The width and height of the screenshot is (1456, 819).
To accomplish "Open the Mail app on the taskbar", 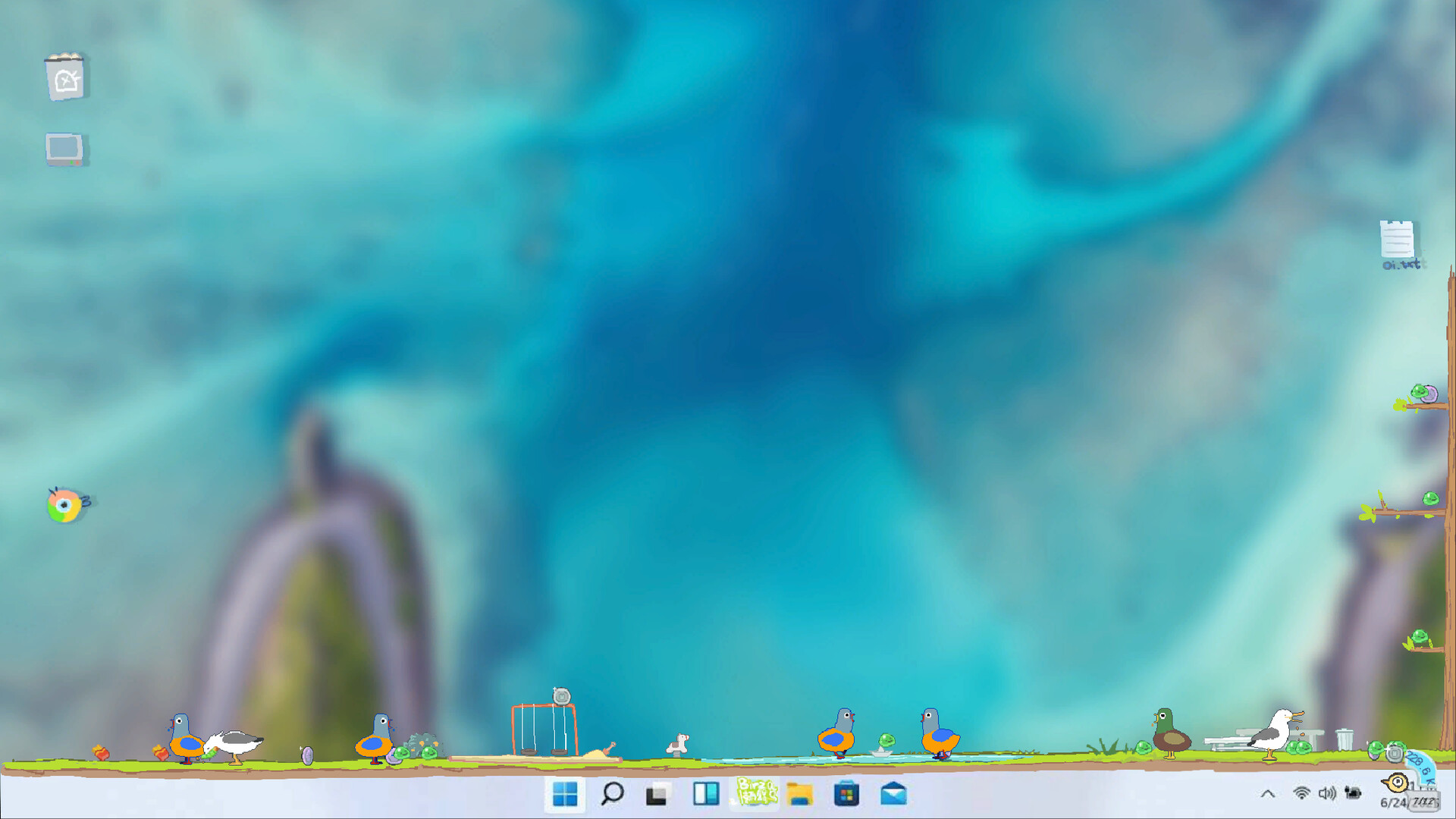I will pyautogui.click(x=893, y=794).
